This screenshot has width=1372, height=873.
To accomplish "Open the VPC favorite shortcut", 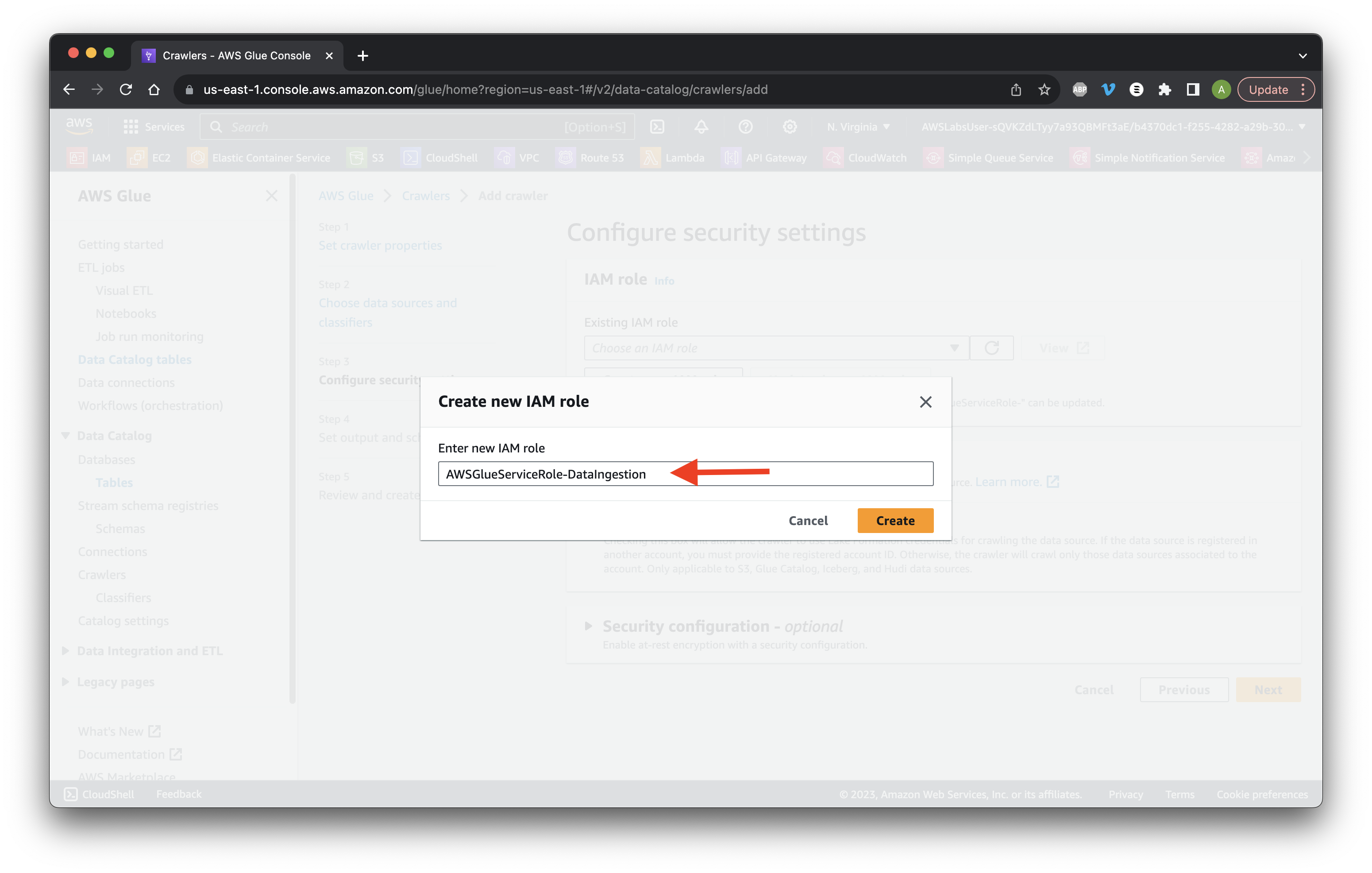I will (x=517, y=158).
